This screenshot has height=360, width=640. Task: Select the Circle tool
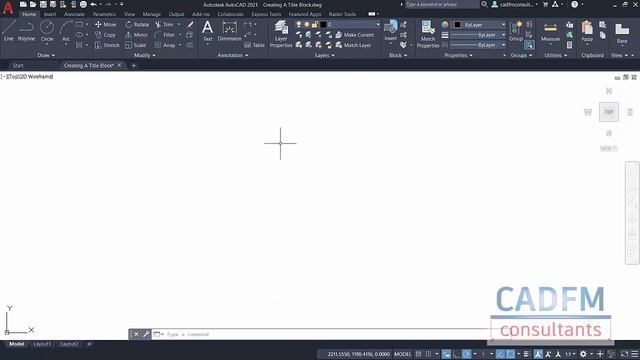point(47,31)
